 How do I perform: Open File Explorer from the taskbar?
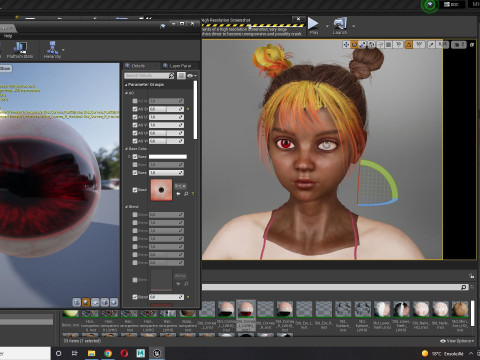pyautogui.click(x=91, y=353)
